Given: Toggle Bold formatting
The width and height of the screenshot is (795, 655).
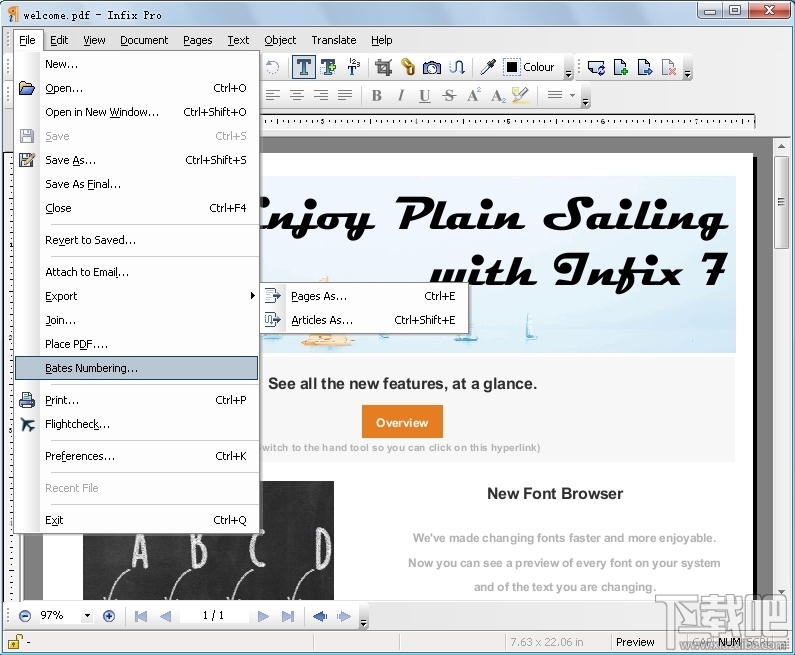Looking at the screenshot, I should tap(376, 95).
